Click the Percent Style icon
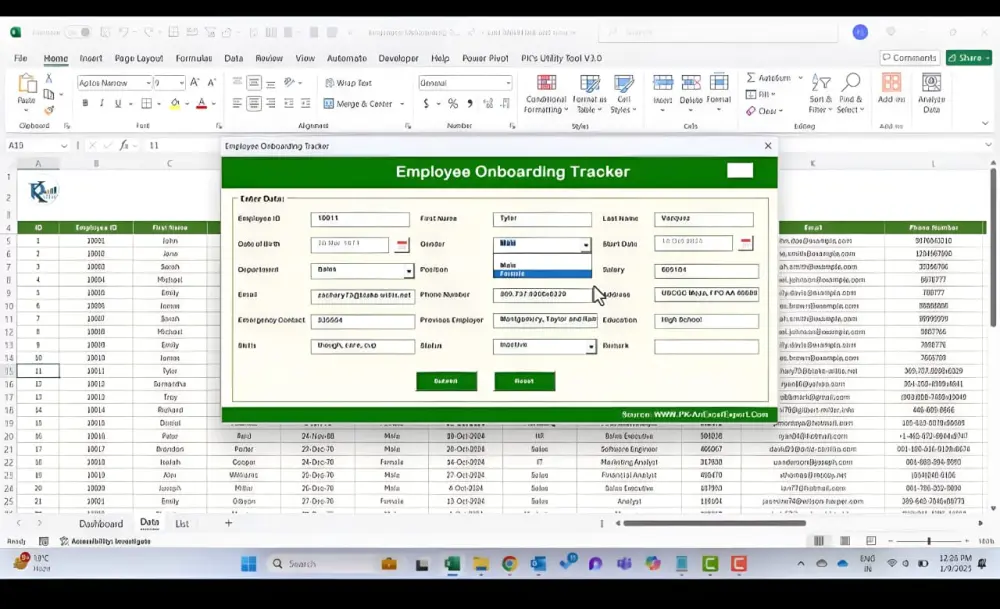Image resolution: width=1000 pixels, height=609 pixels. (452, 102)
